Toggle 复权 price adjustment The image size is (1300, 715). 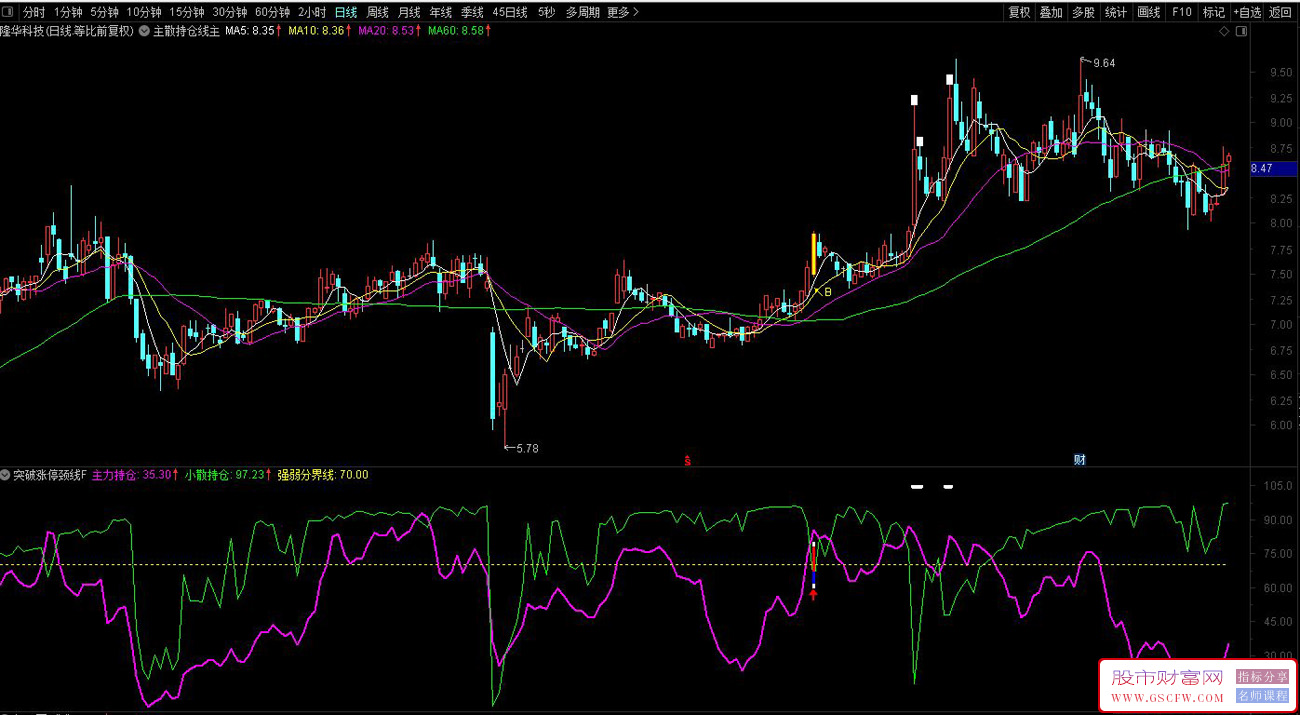1019,13
